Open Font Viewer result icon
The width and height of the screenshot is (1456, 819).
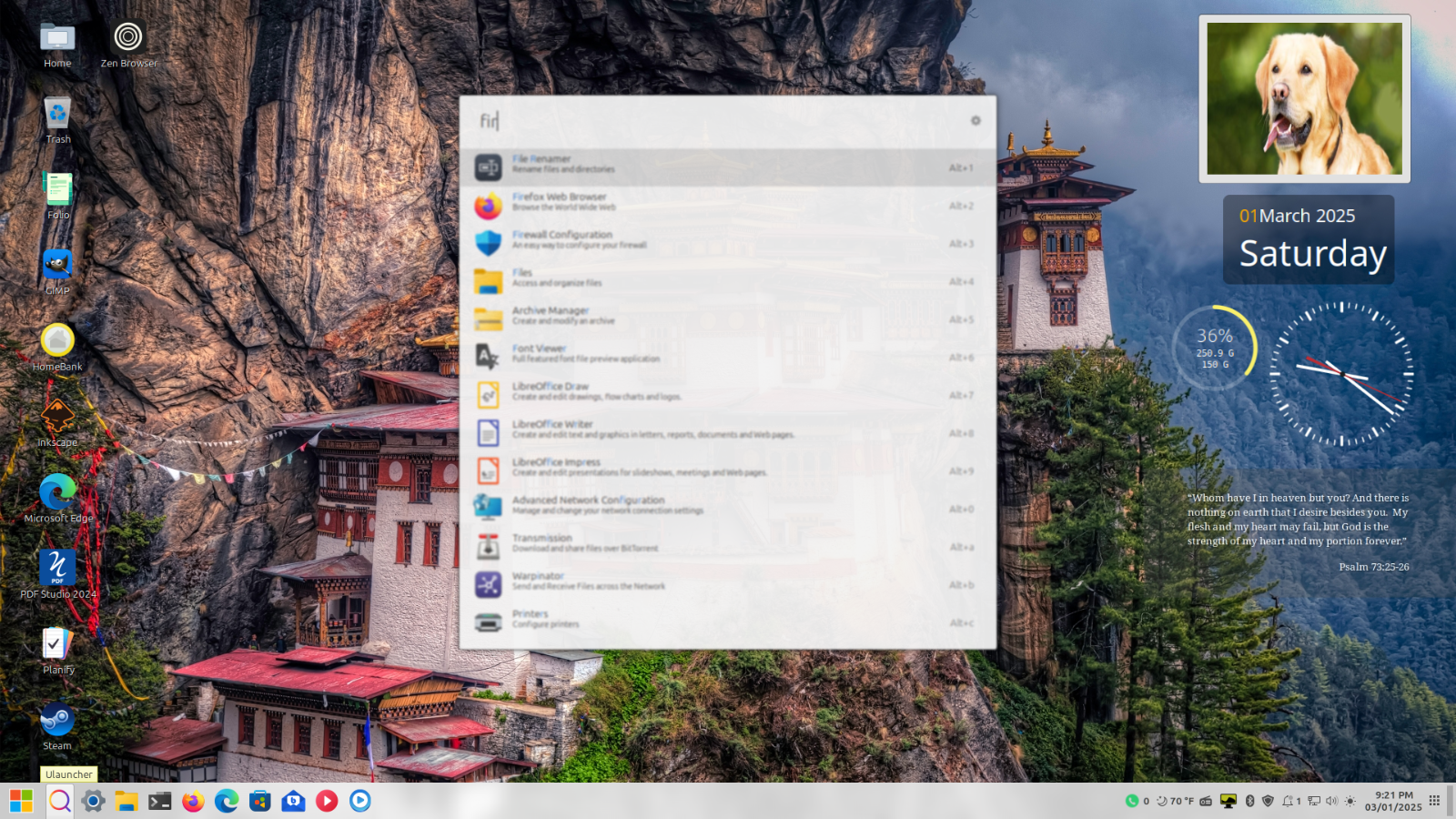489,357
